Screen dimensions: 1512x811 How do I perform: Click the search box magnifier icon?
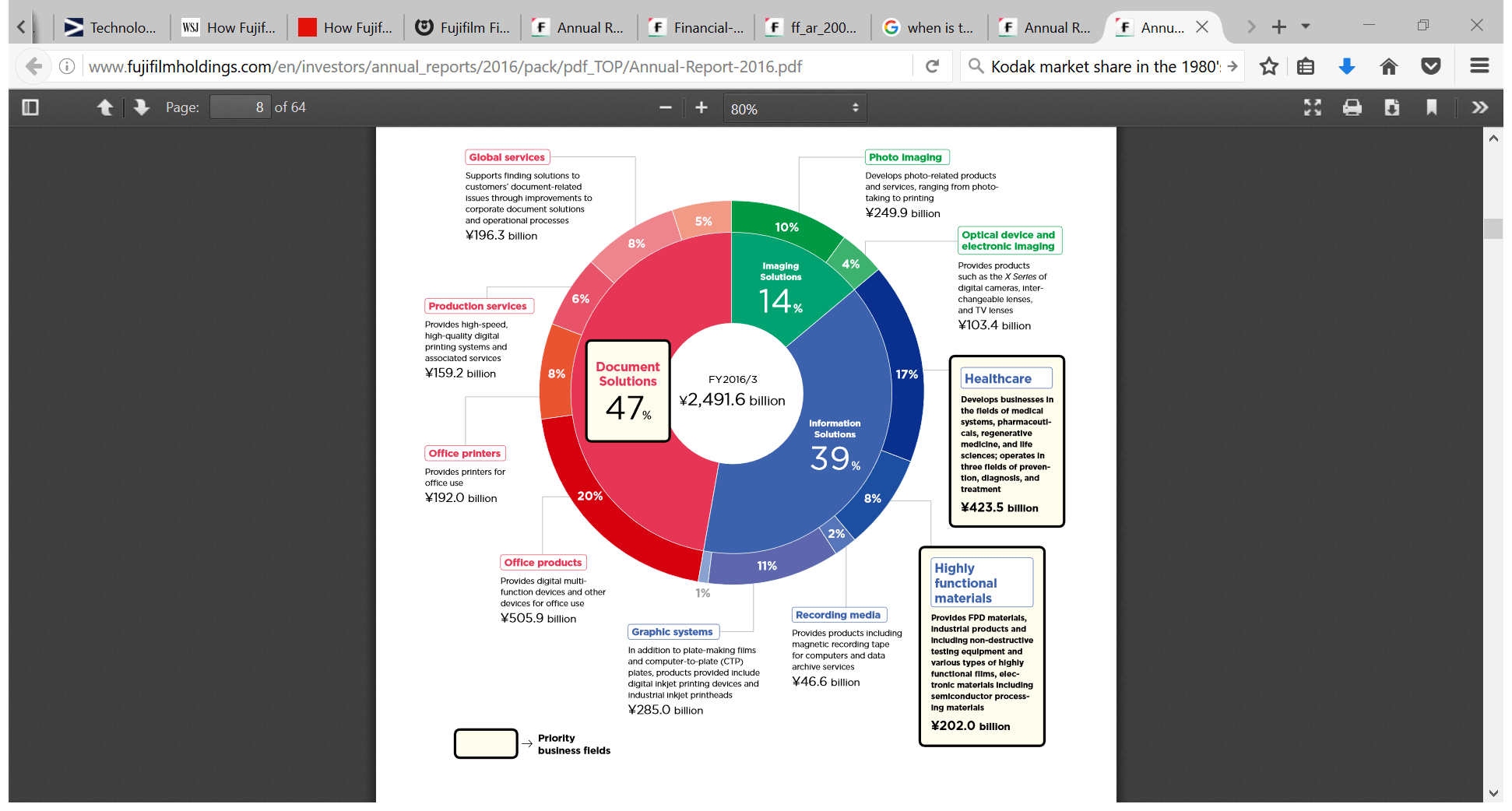pos(976,66)
